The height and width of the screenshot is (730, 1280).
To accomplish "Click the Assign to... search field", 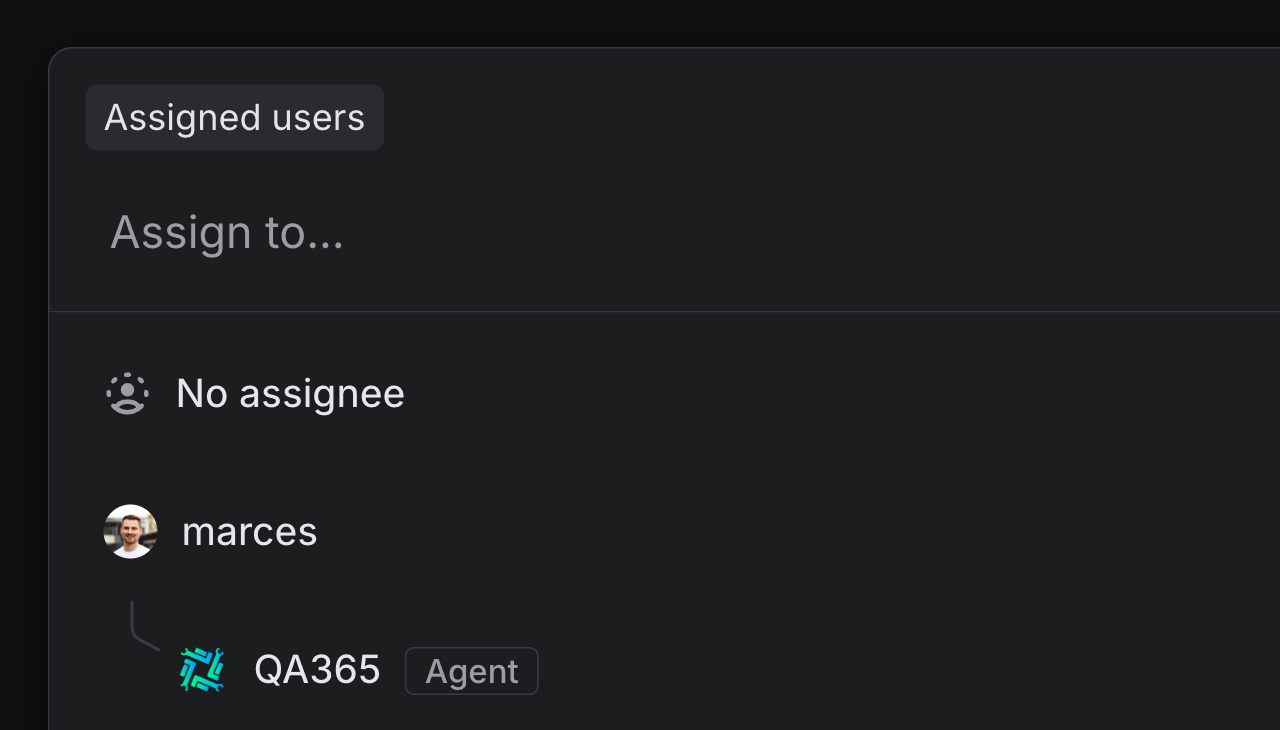I will point(600,232).
